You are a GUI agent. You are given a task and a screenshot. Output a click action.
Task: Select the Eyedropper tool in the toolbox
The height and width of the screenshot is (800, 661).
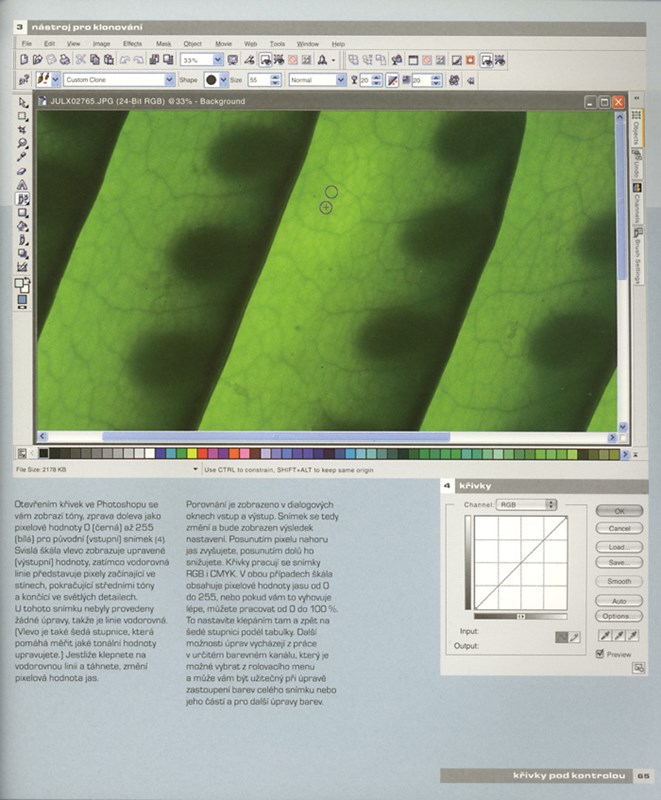pos(22,157)
